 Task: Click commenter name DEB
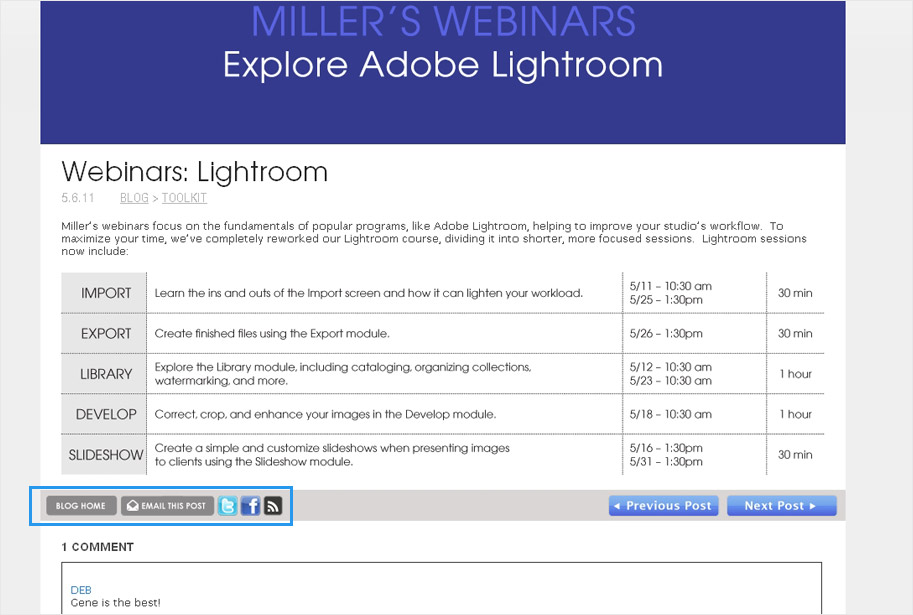(81, 590)
